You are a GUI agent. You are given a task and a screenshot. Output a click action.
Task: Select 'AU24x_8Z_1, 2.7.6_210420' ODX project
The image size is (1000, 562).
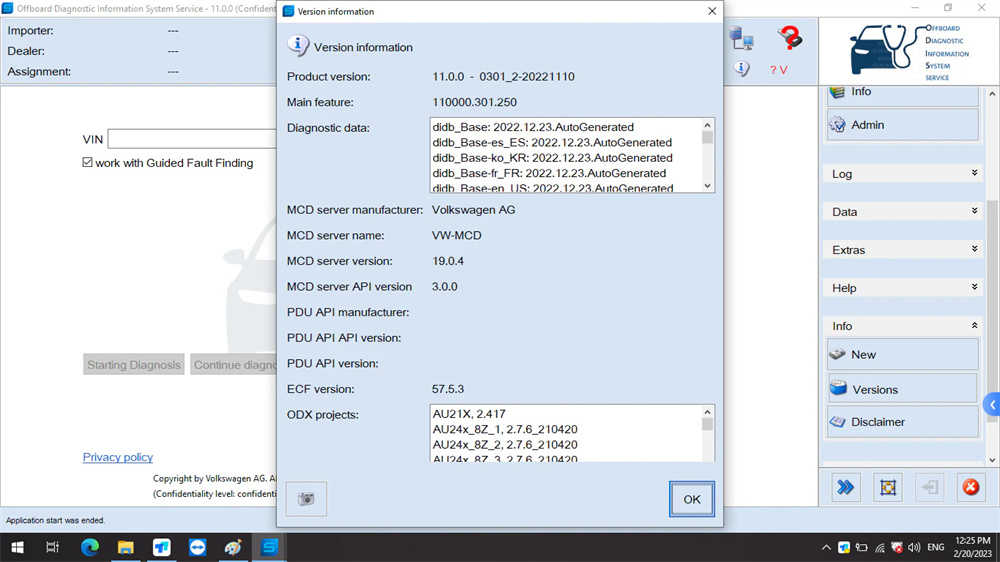[504, 429]
